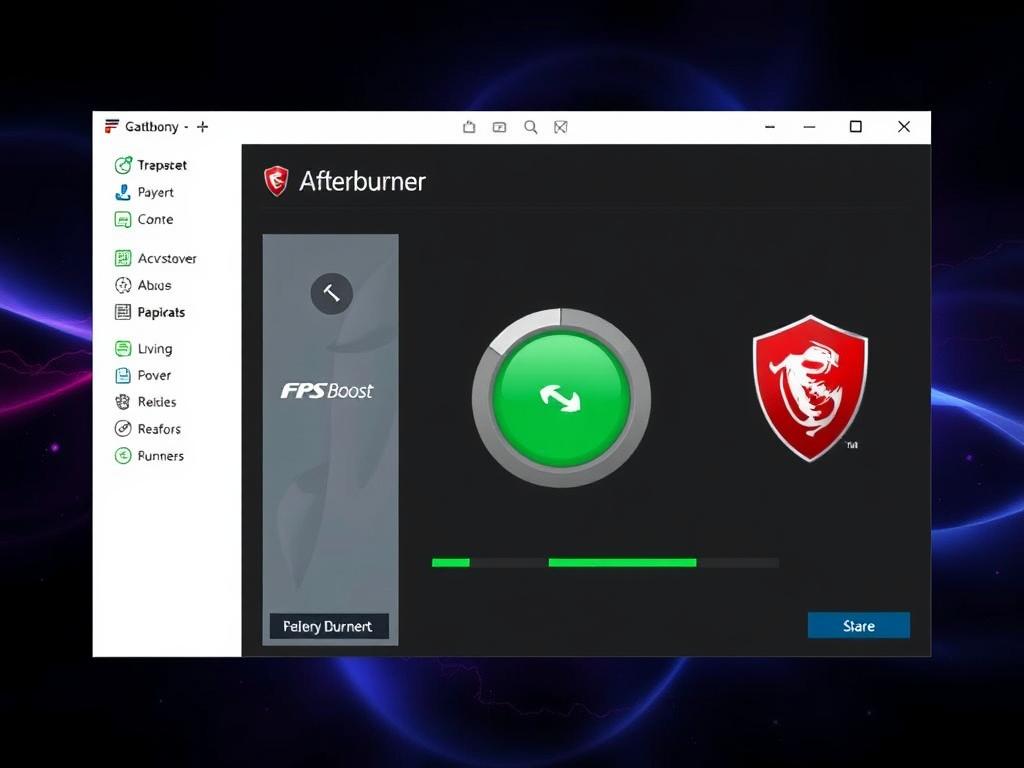1024x768 pixels.
Task: Close the Gattbony window
Action: coord(904,127)
